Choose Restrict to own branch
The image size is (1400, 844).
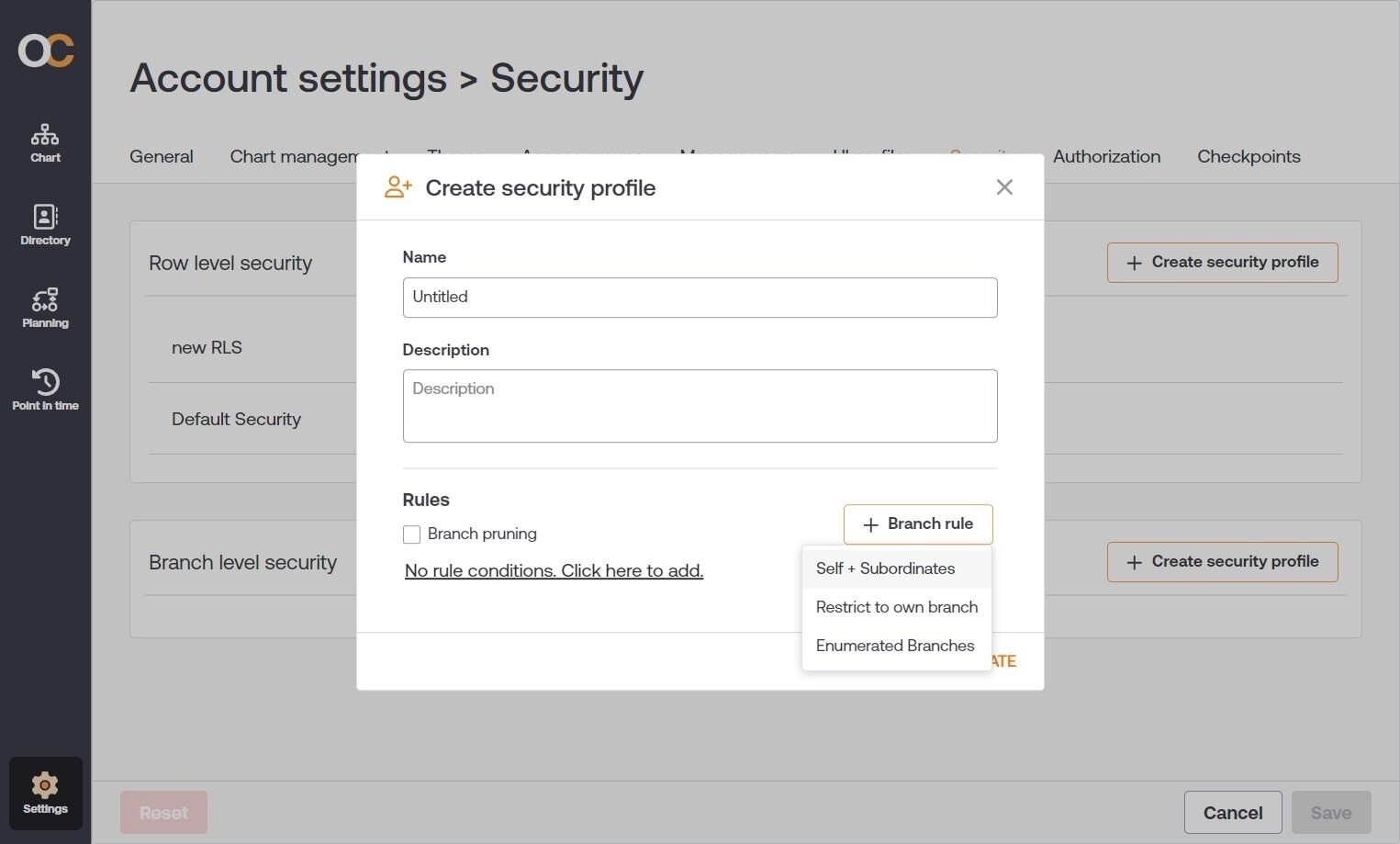(x=897, y=607)
